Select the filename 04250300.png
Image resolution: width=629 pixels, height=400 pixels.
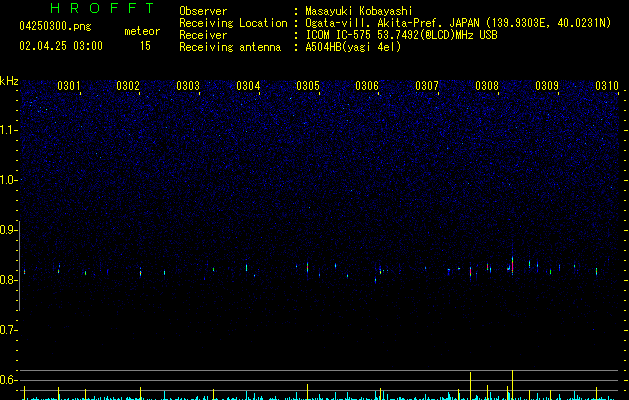pos(55,27)
